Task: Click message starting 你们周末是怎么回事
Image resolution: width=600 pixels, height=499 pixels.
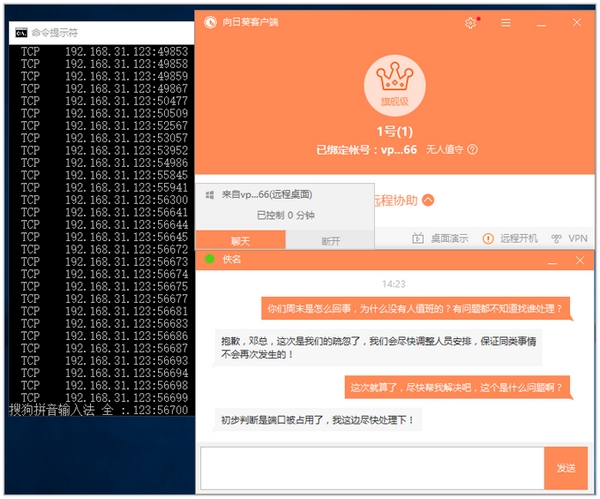Action: point(415,308)
